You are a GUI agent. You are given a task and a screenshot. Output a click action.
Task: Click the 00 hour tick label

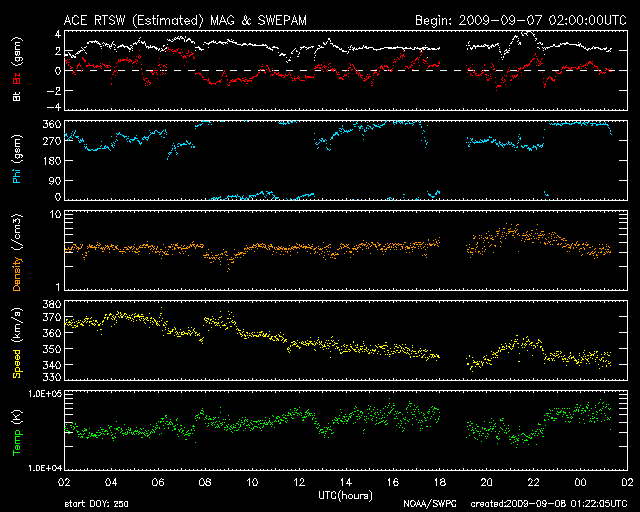580,483
